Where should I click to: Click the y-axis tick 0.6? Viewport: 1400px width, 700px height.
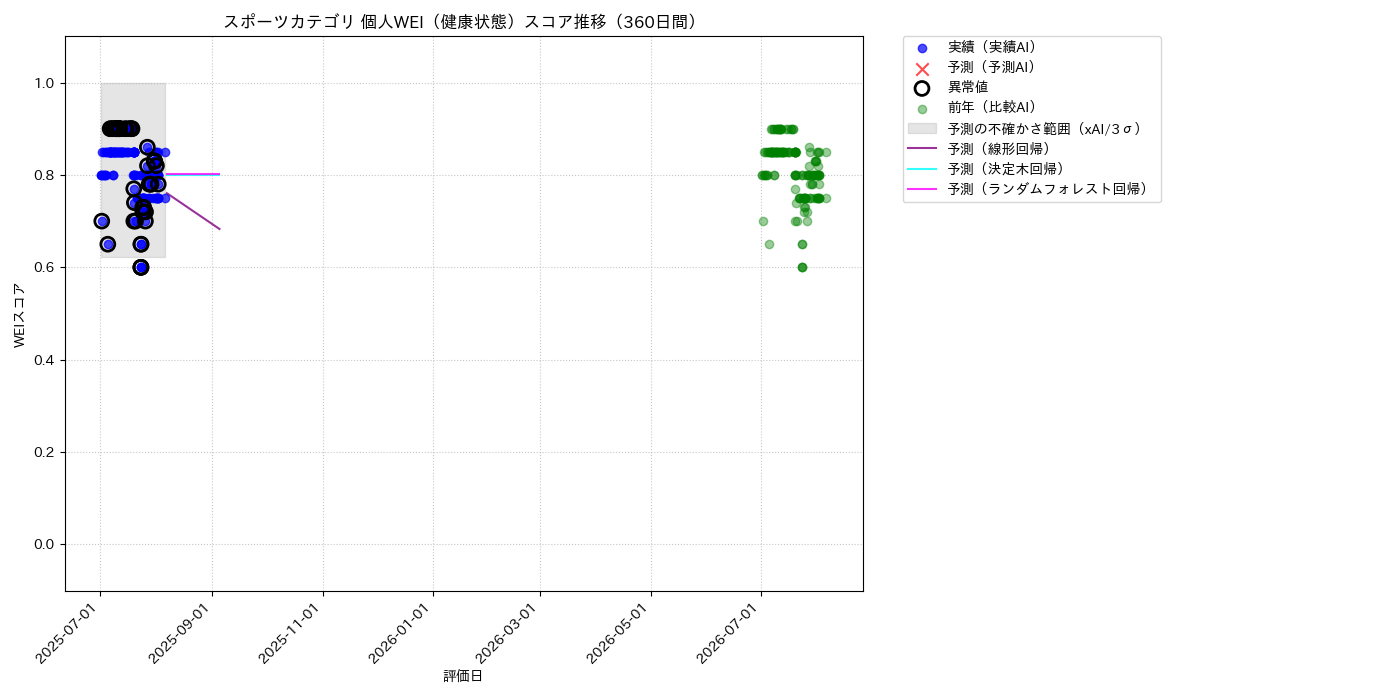(x=44, y=268)
